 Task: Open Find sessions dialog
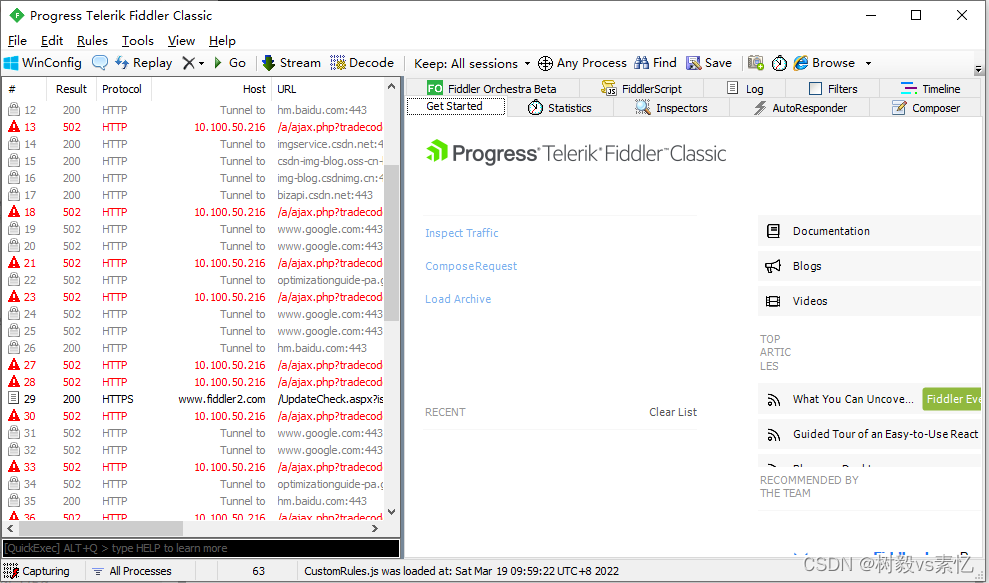[655, 63]
